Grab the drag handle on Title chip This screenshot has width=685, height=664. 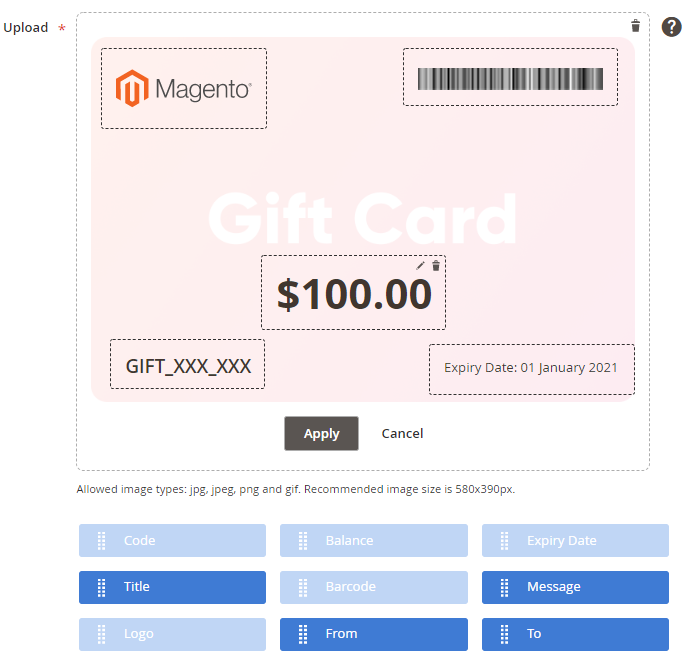click(101, 588)
